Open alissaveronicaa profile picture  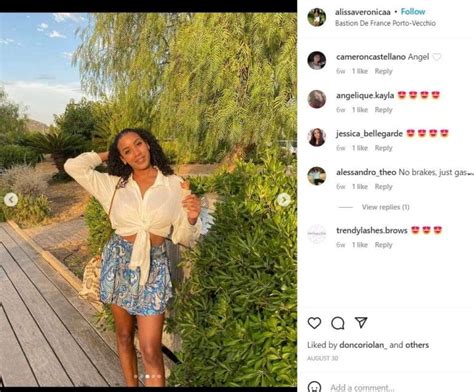point(317,17)
